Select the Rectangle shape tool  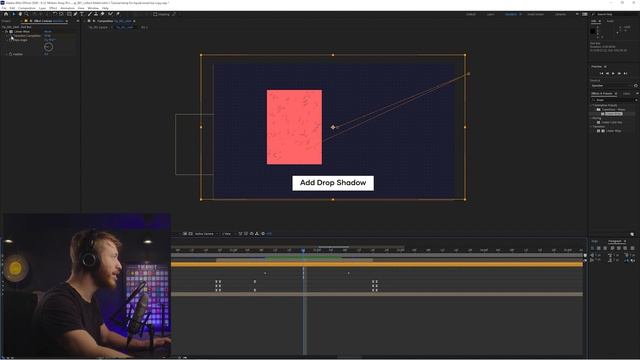(69, 14)
